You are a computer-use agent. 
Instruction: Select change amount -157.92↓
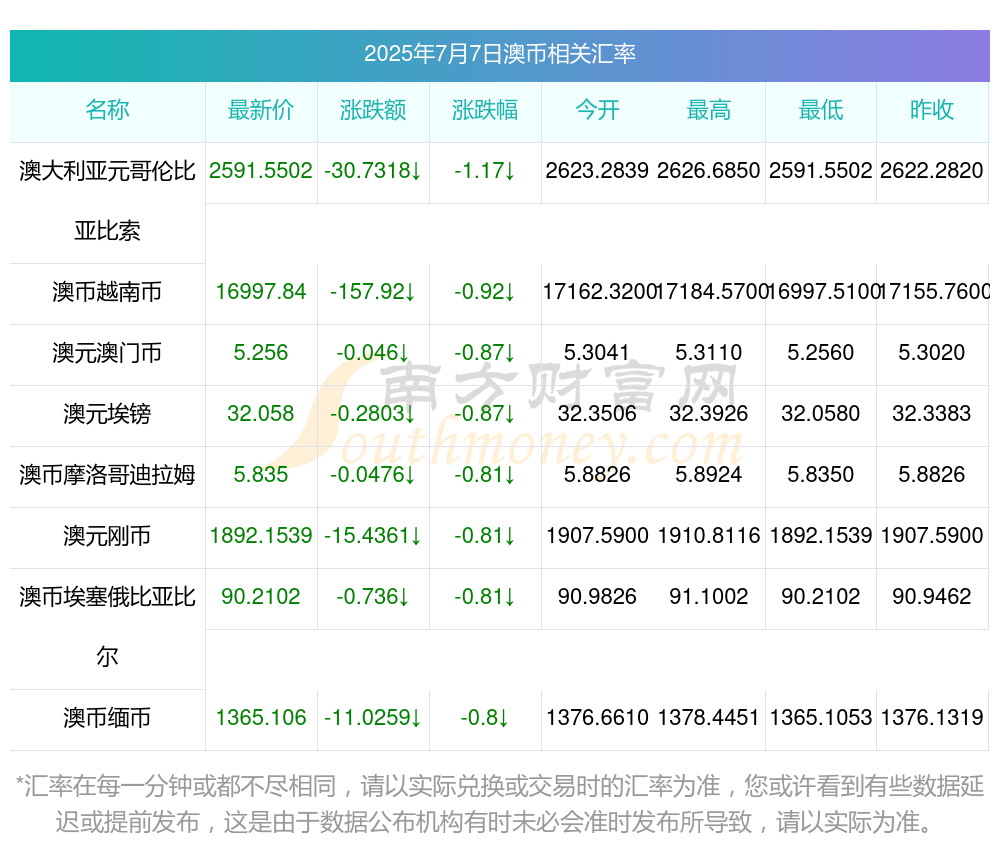click(x=373, y=291)
